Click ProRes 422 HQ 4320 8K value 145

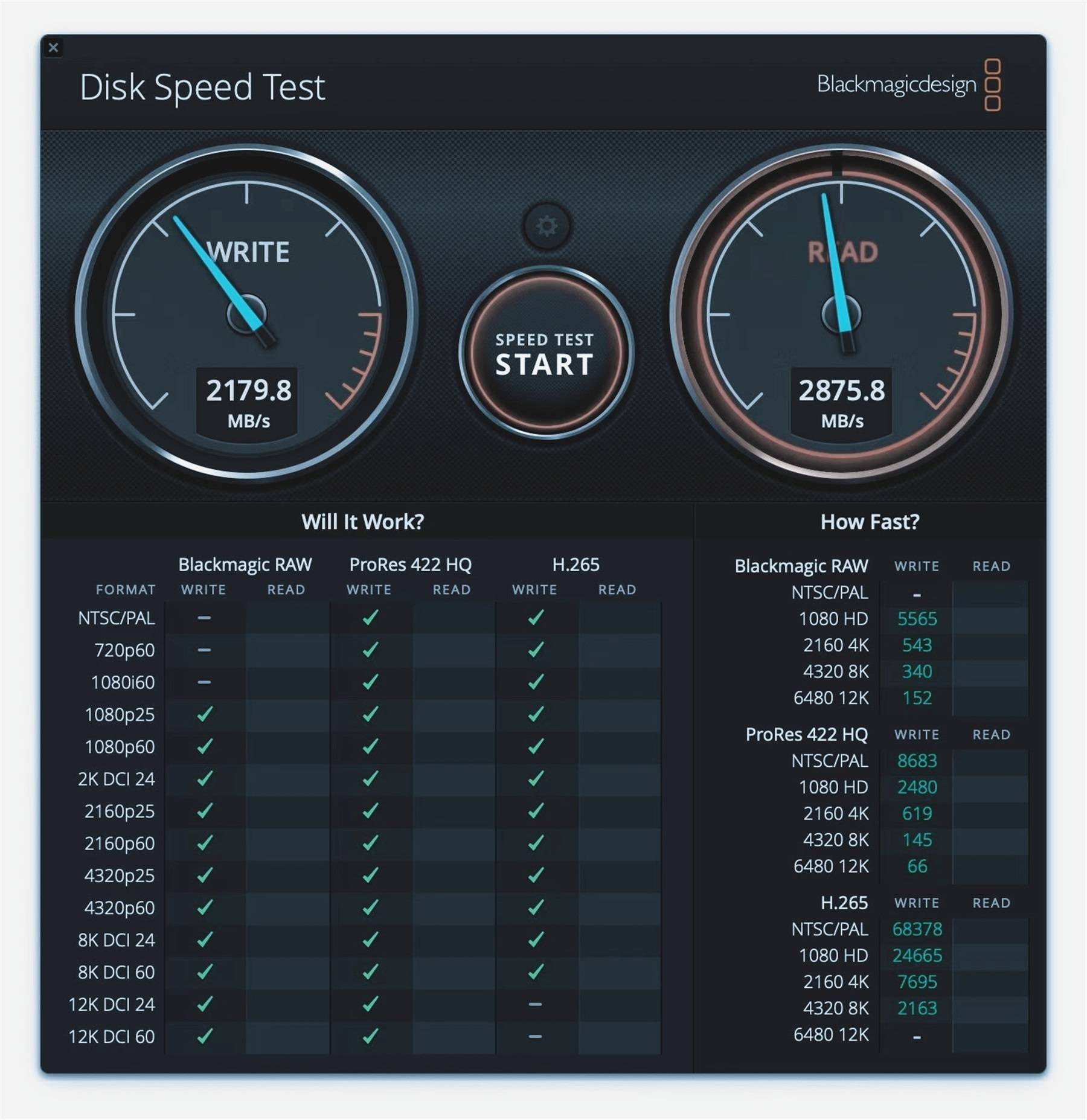(917, 840)
